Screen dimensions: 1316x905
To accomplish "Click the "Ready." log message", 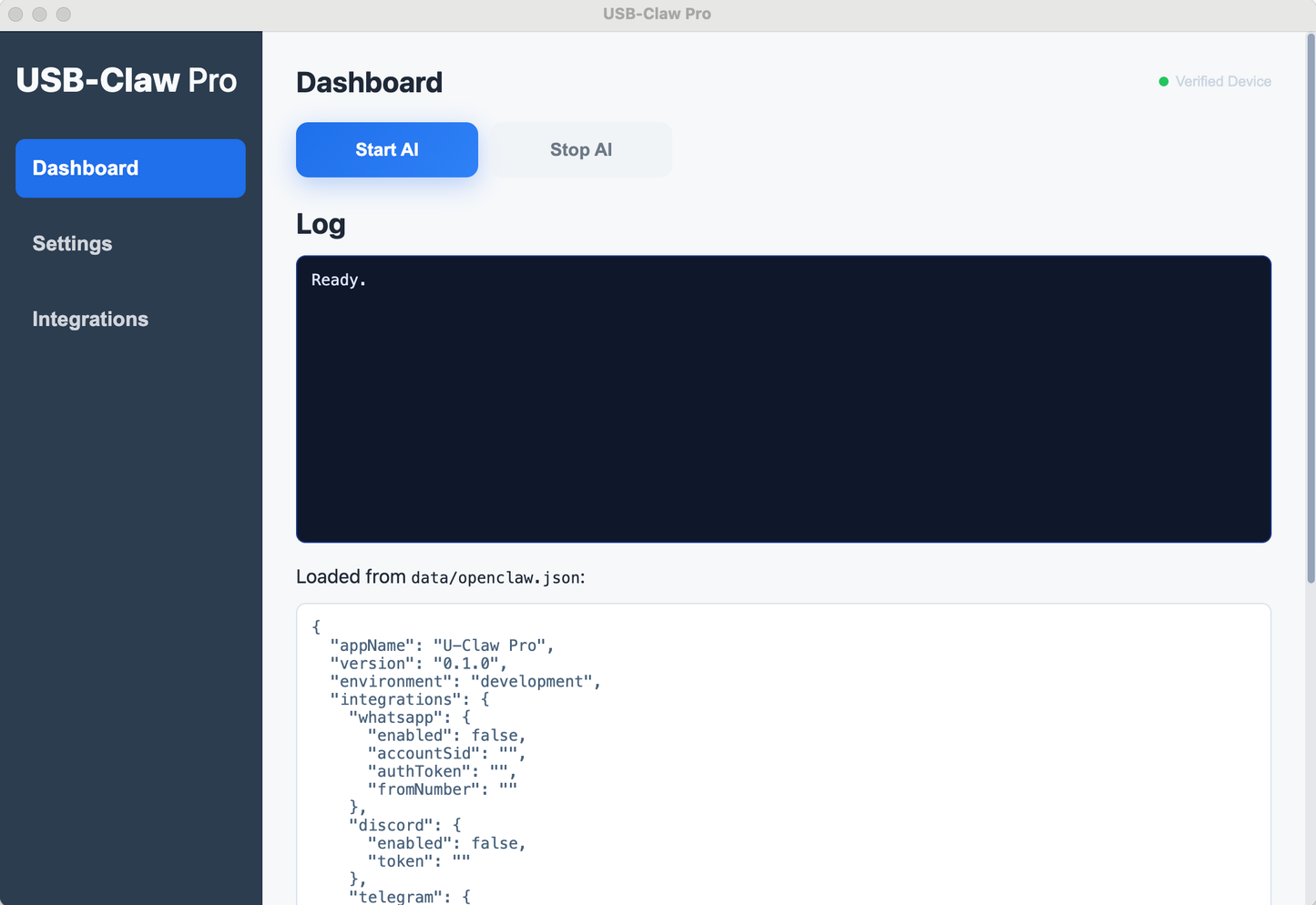I will pyautogui.click(x=339, y=280).
